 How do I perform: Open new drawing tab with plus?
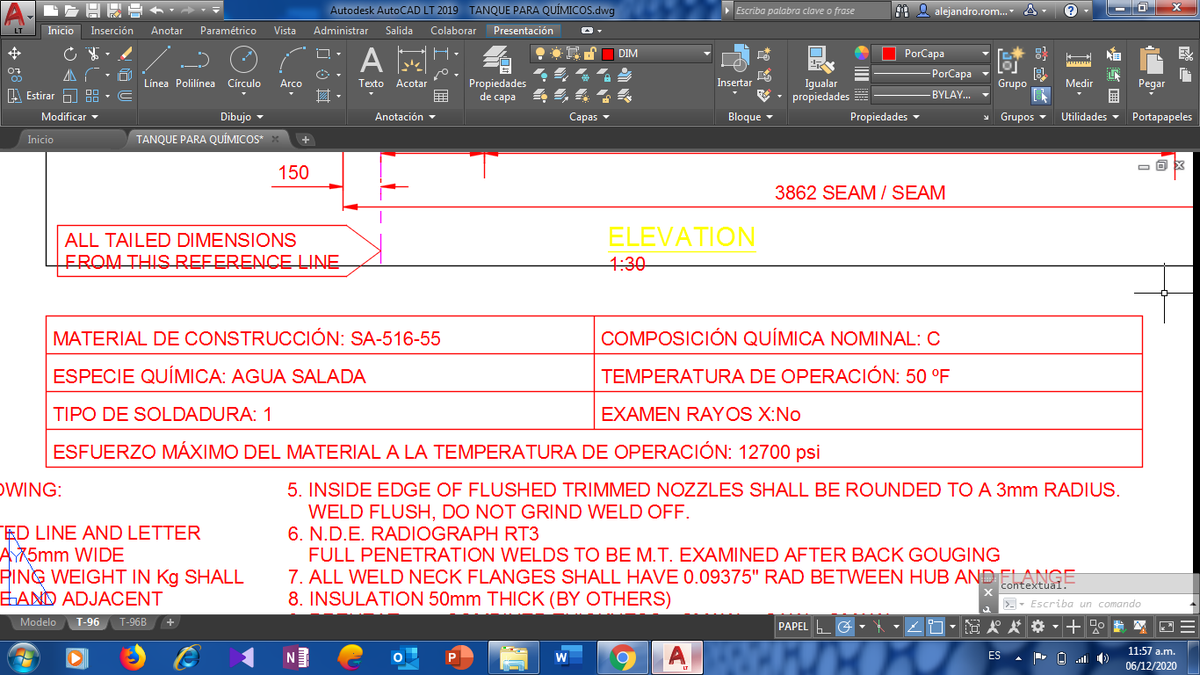[x=305, y=139]
